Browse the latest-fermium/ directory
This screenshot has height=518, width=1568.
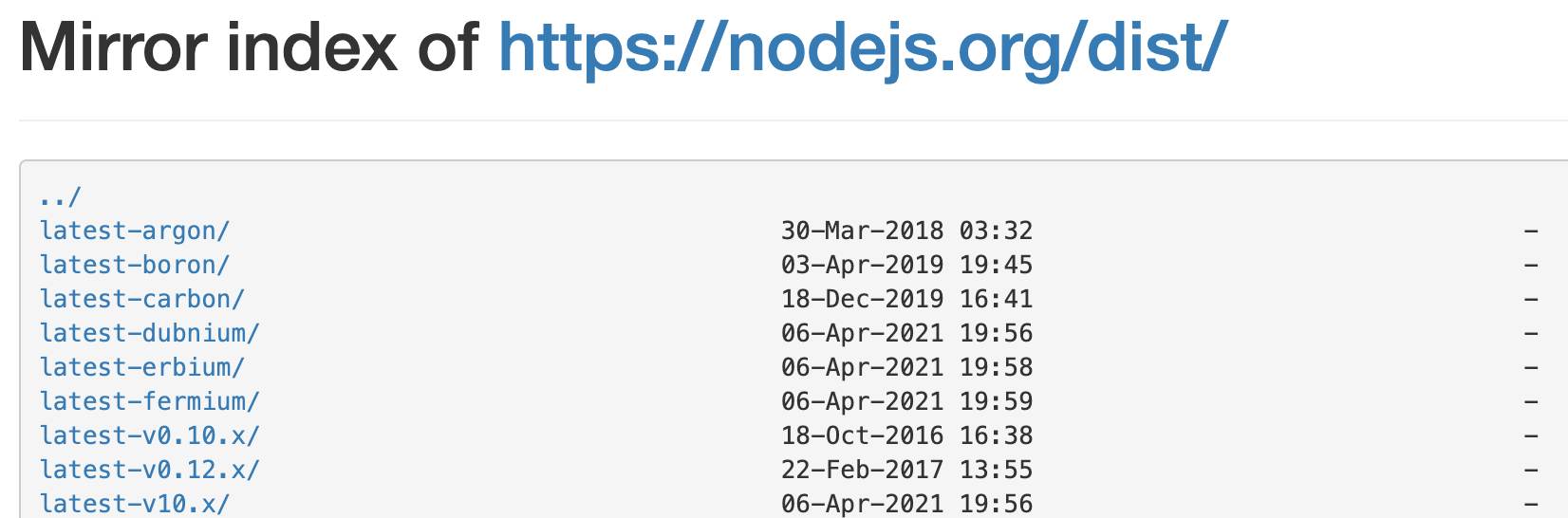149,401
